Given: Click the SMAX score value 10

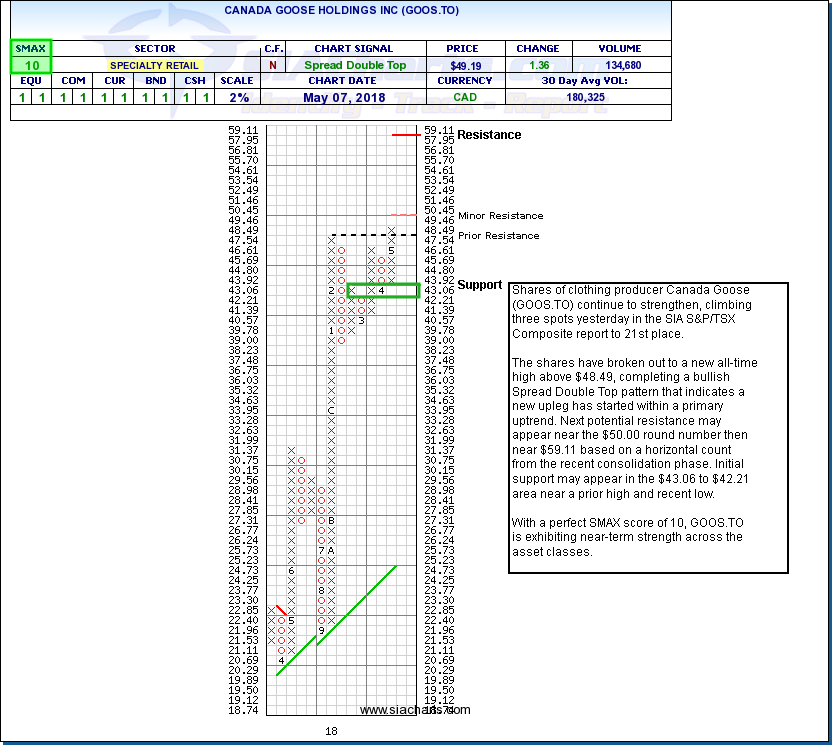Looking at the screenshot, I should click(x=30, y=65).
